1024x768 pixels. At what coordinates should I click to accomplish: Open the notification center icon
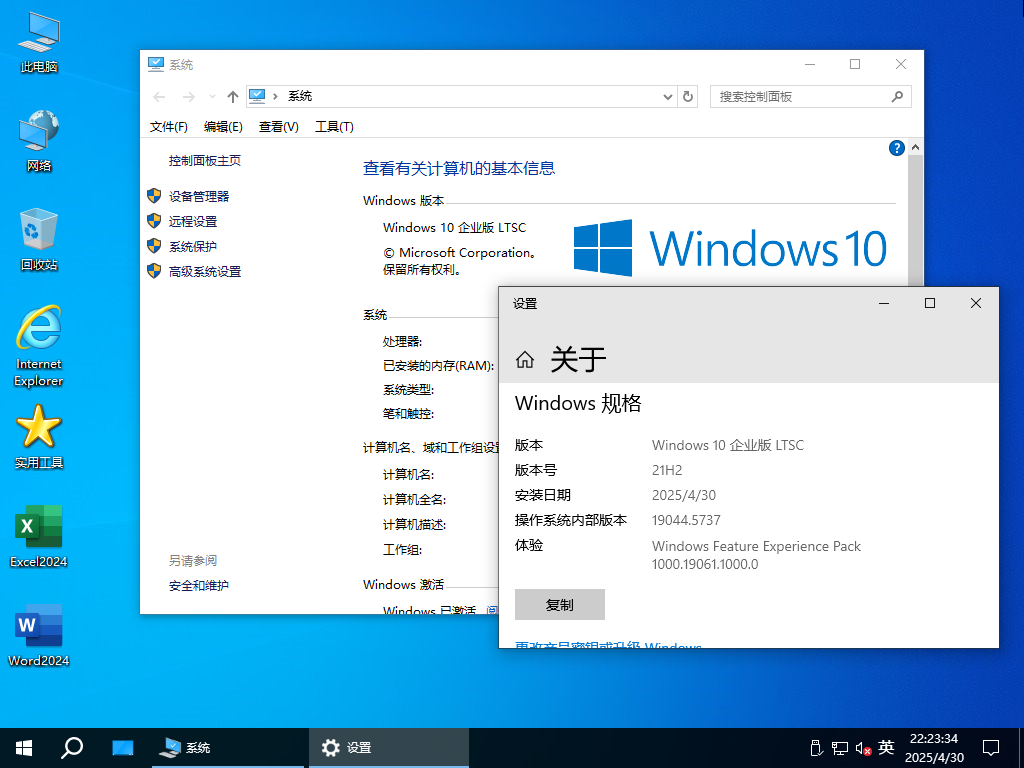pyautogui.click(x=991, y=748)
